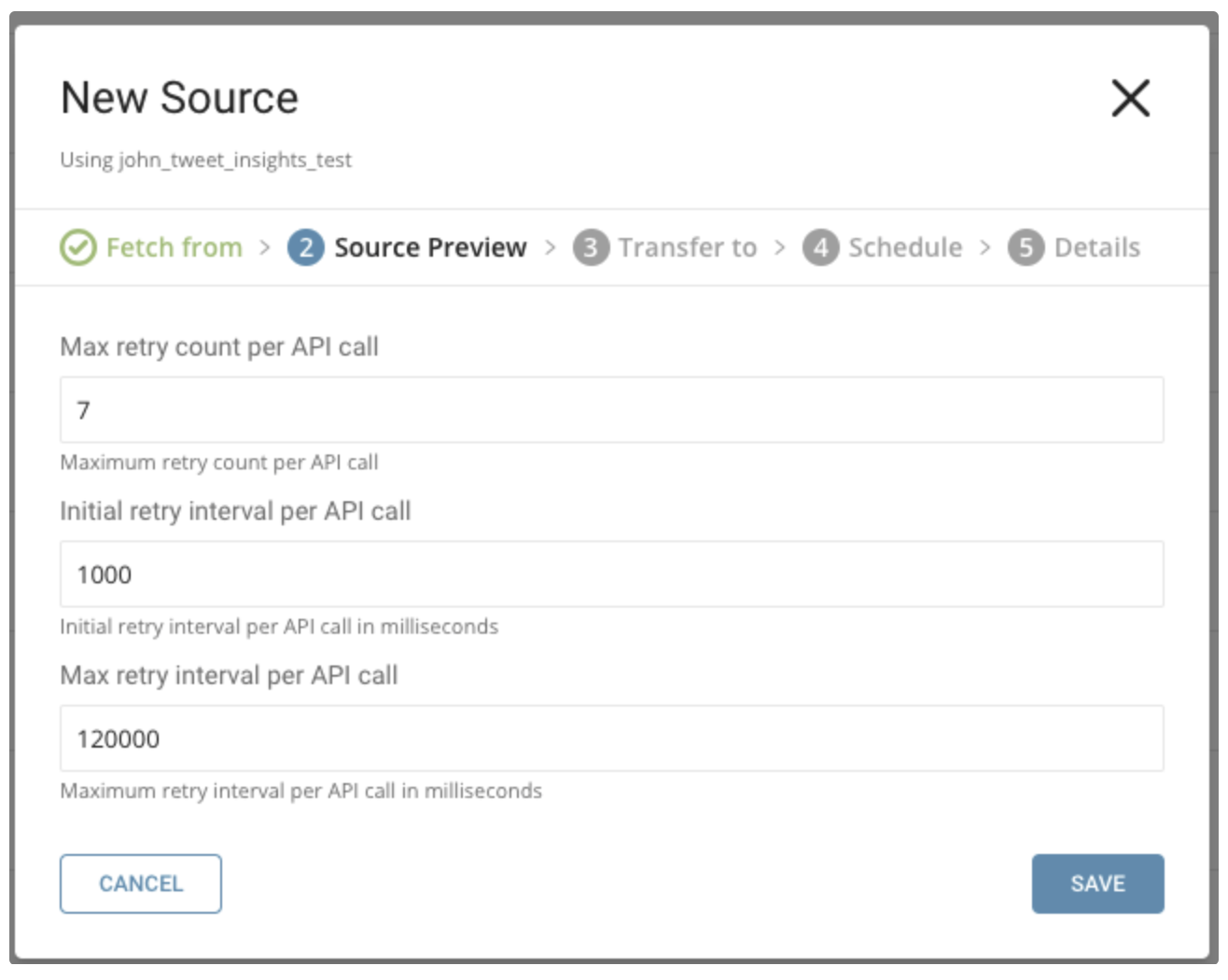1228x980 pixels.
Task: Click the blue step 2 circle
Action: click(x=306, y=247)
